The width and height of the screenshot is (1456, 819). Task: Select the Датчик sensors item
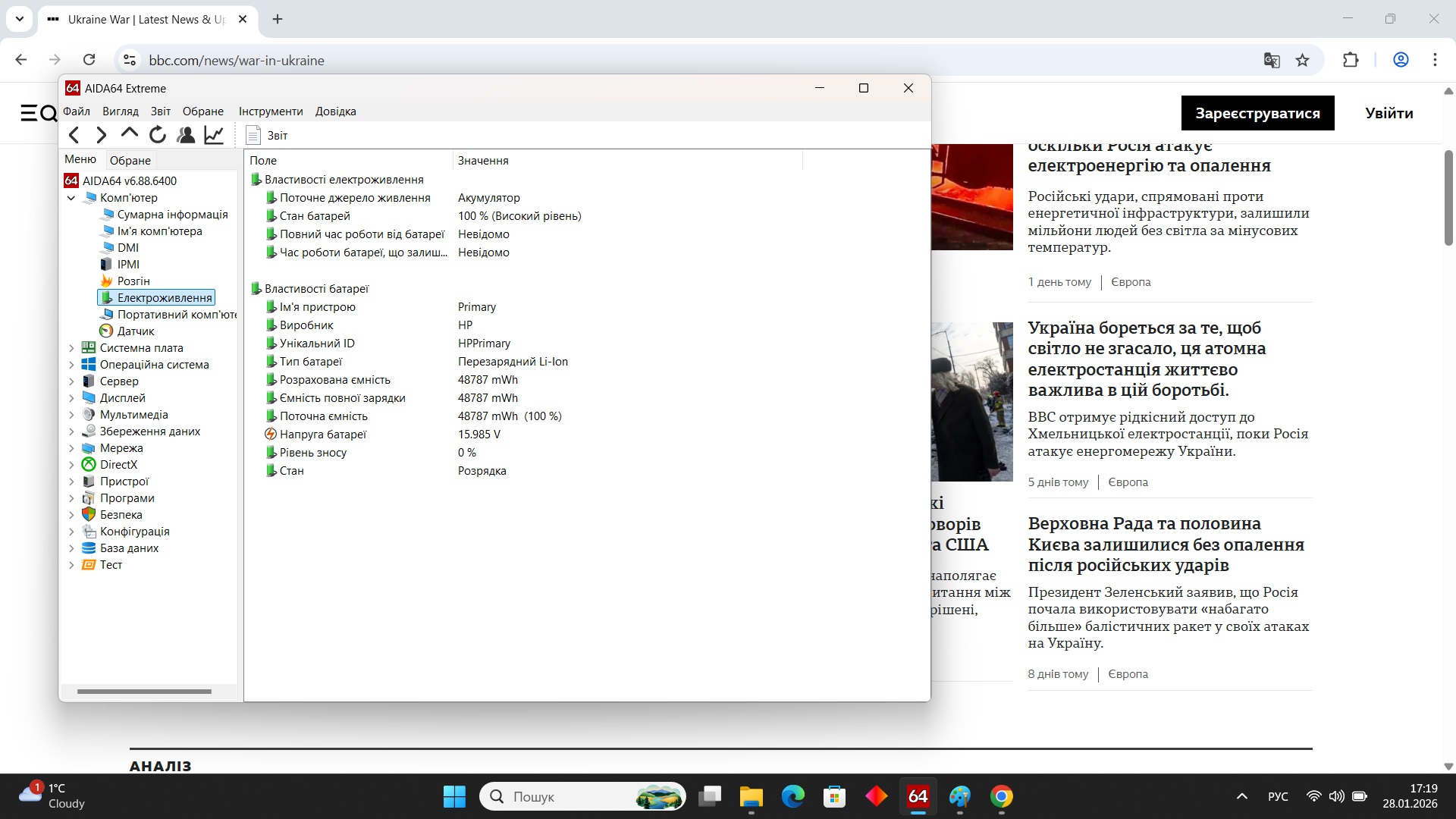pos(136,331)
